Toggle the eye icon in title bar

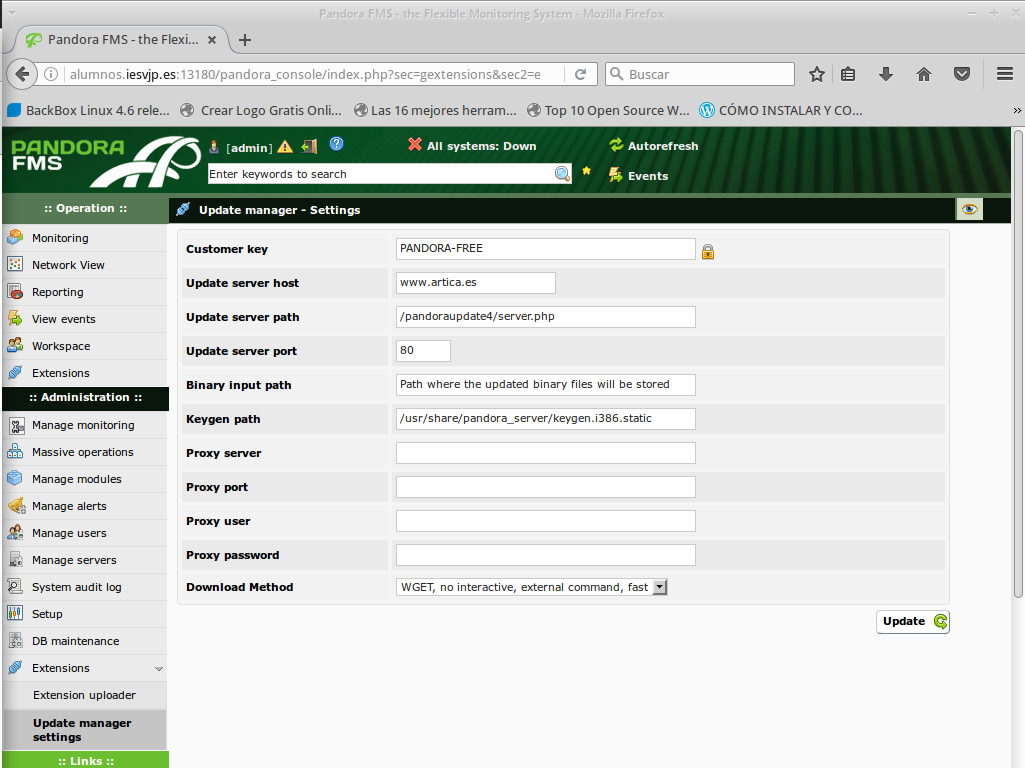(x=969, y=208)
